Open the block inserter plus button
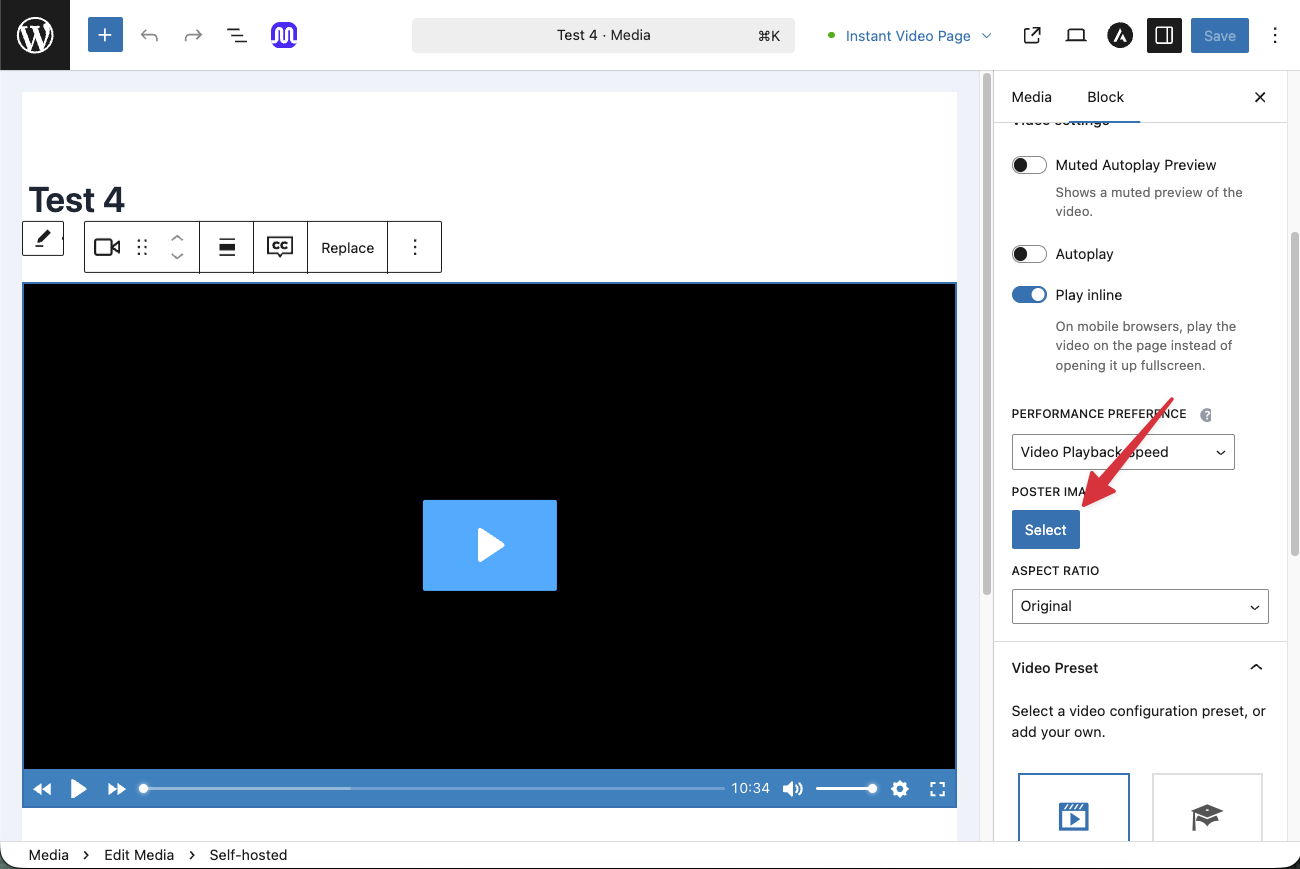1300x869 pixels. 105,35
